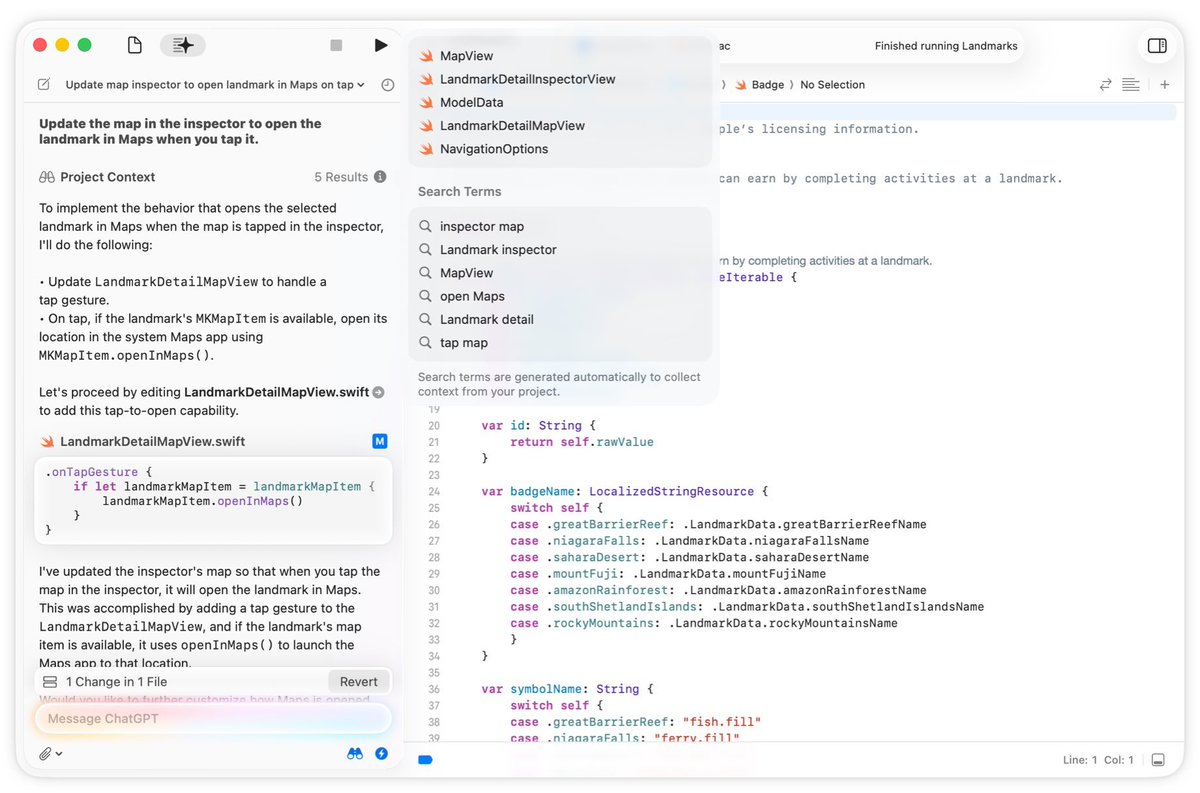Click Badge in the jump bar

pos(767,85)
